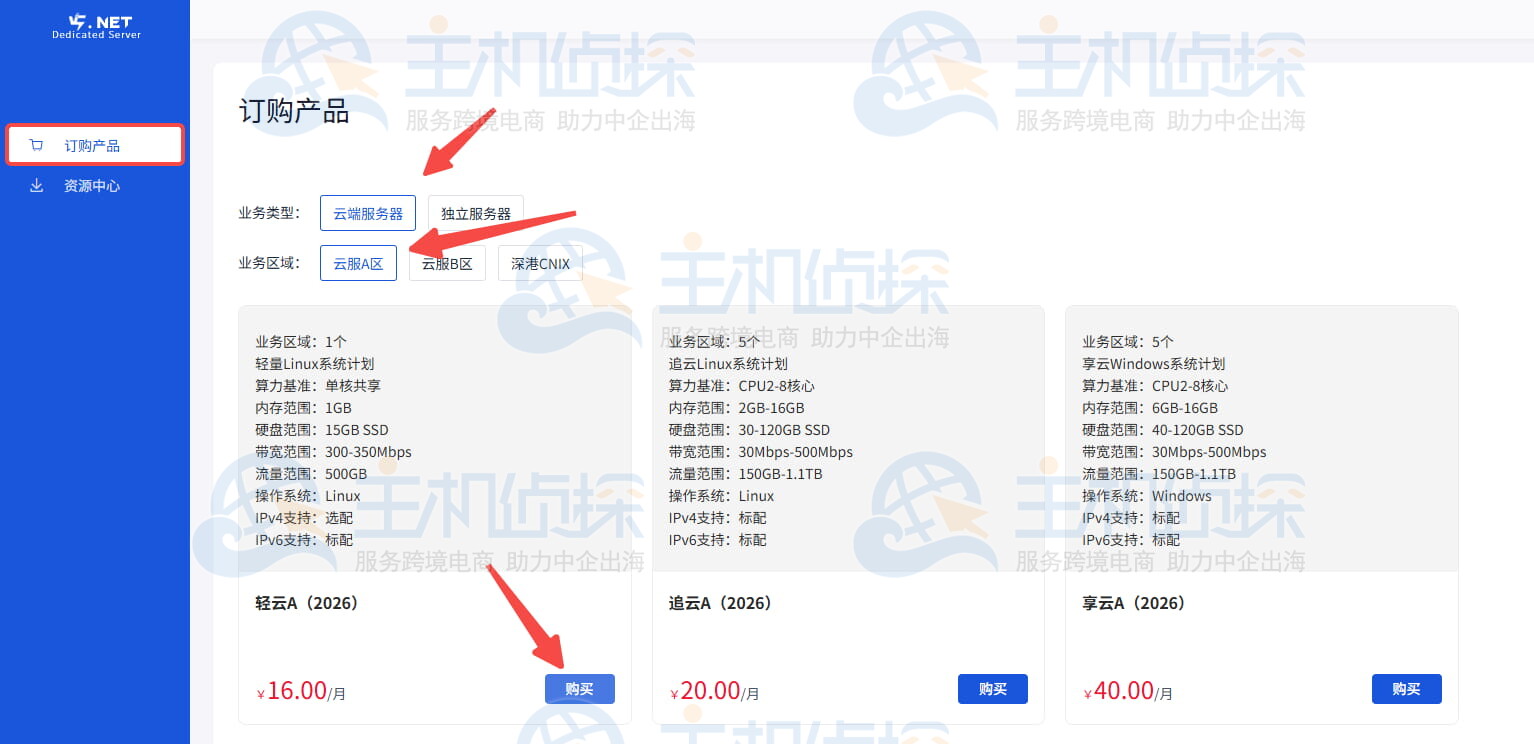
Task: Click the 享云A (2026) product title
Action: 1133,603
